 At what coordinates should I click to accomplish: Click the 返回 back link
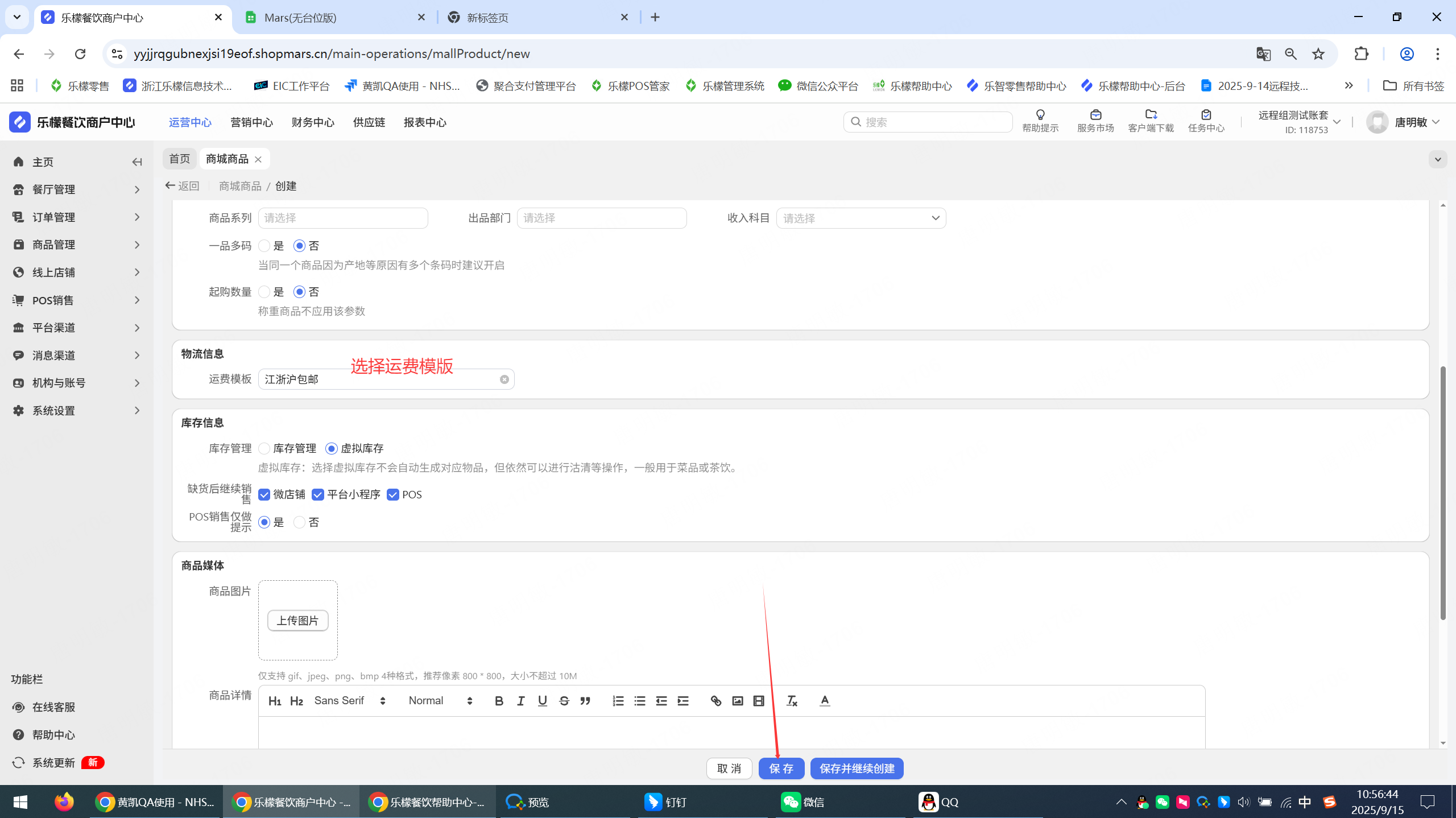pos(182,186)
